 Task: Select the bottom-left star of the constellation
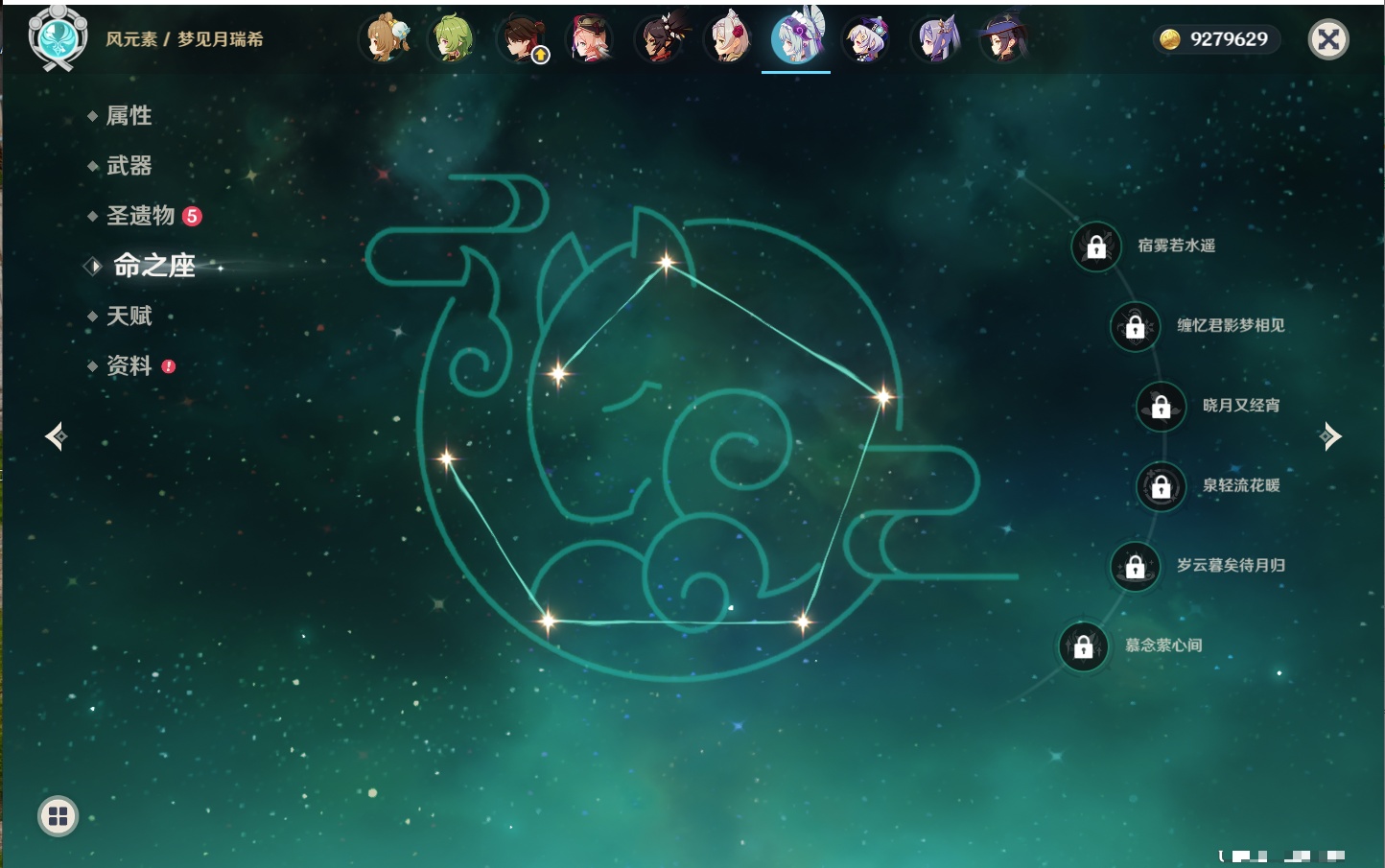548,621
